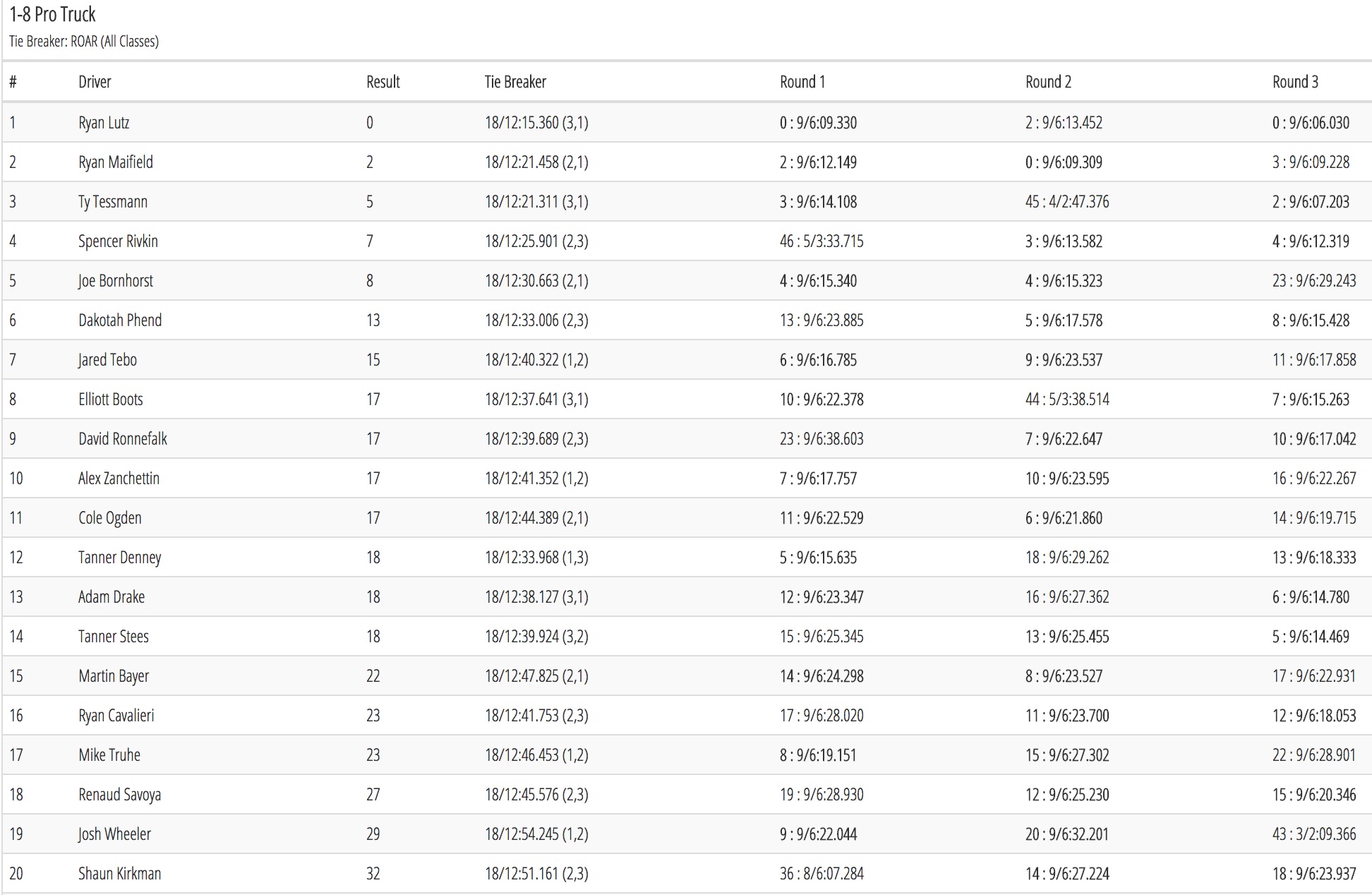Image resolution: width=1372 pixels, height=895 pixels.
Task: Select driver name 'Elliott Boots'
Action: [111, 400]
